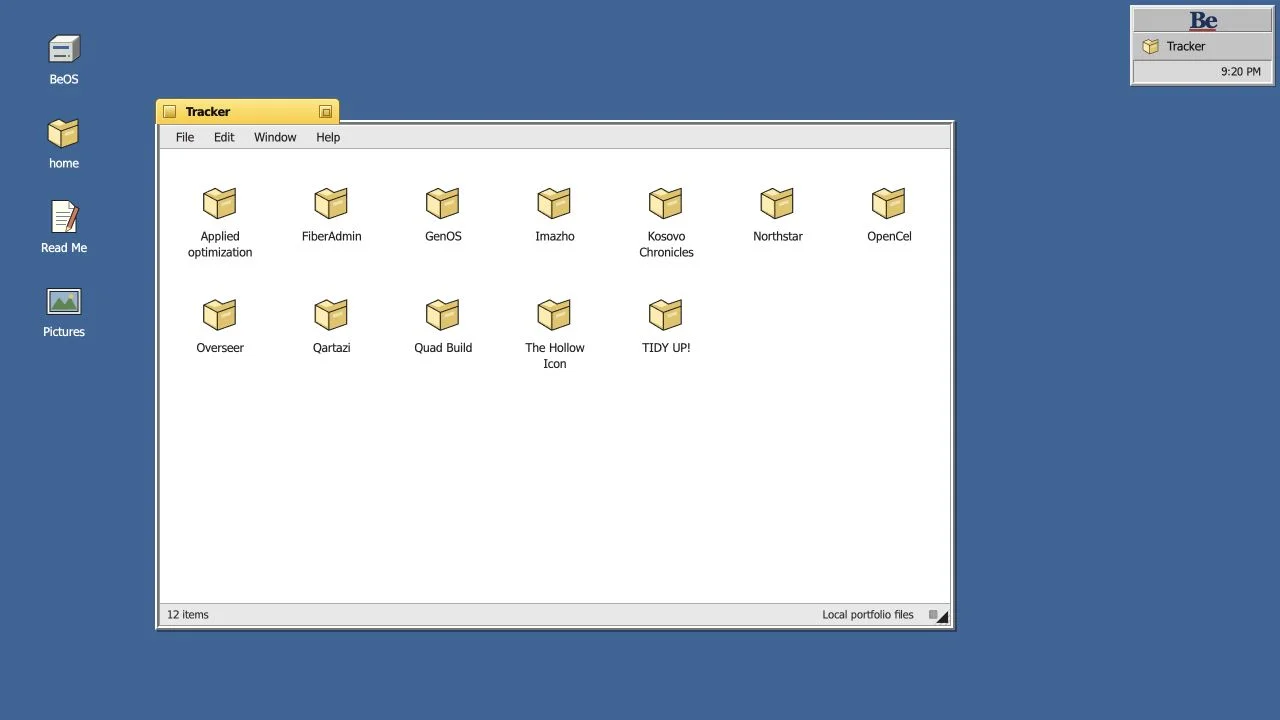Select the FiberAdmin folder icon
This screenshot has height=720, width=1280.
(x=331, y=203)
